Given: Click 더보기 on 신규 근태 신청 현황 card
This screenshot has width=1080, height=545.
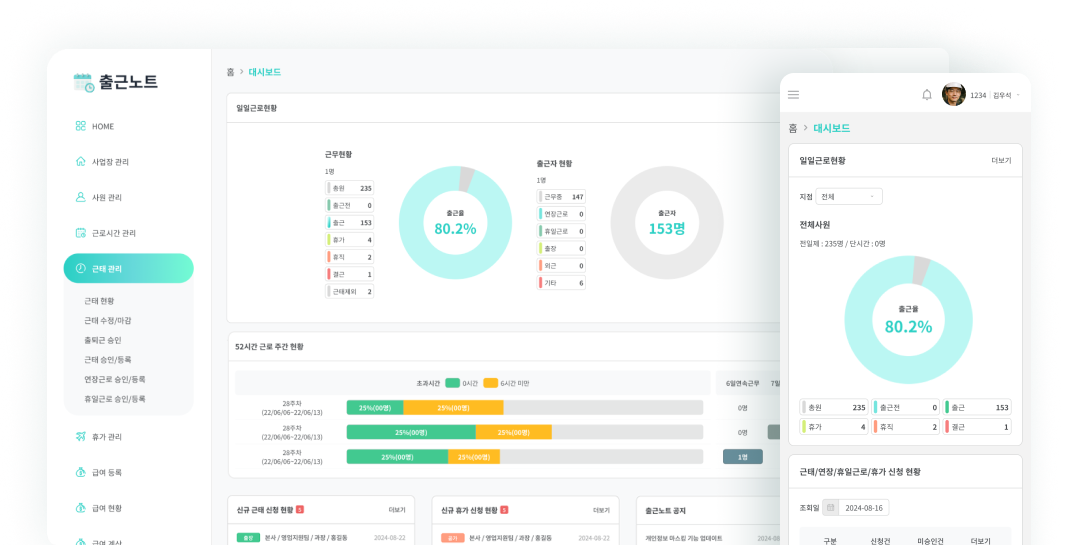Looking at the screenshot, I should 397,510.
